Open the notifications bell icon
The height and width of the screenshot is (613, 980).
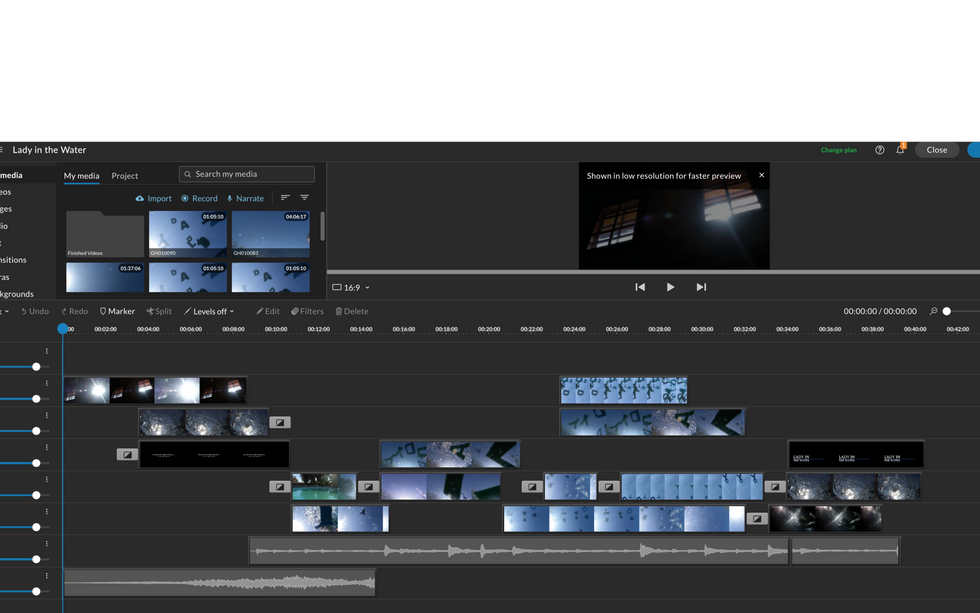(x=900, y=150)
